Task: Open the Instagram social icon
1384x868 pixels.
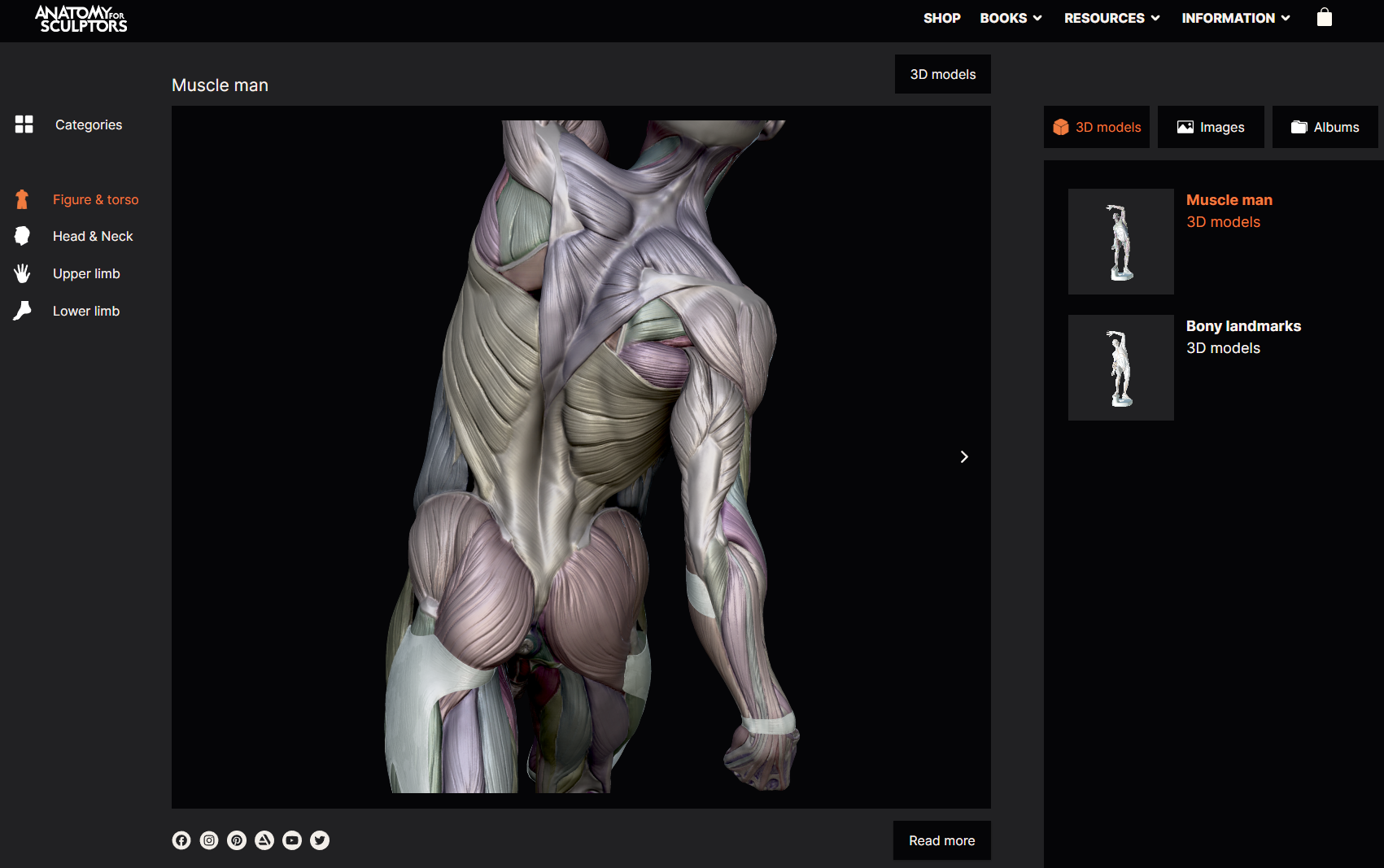Action: click(x=209, y=840)
